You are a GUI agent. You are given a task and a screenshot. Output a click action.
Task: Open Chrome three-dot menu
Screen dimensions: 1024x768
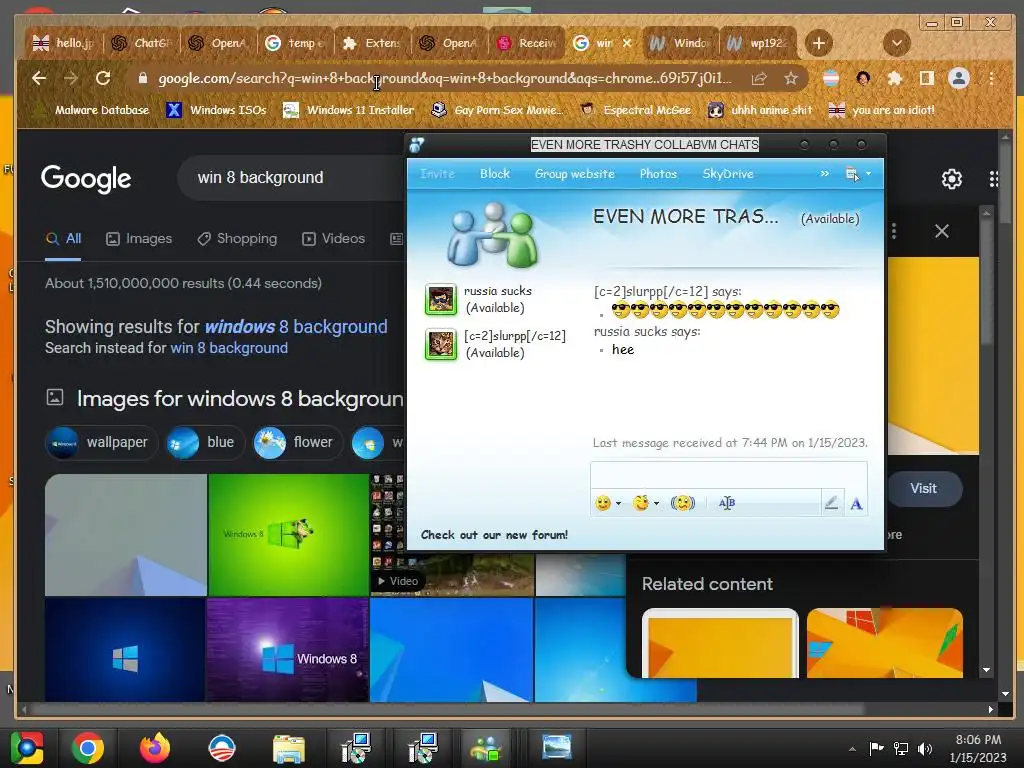tap(991, 78)
